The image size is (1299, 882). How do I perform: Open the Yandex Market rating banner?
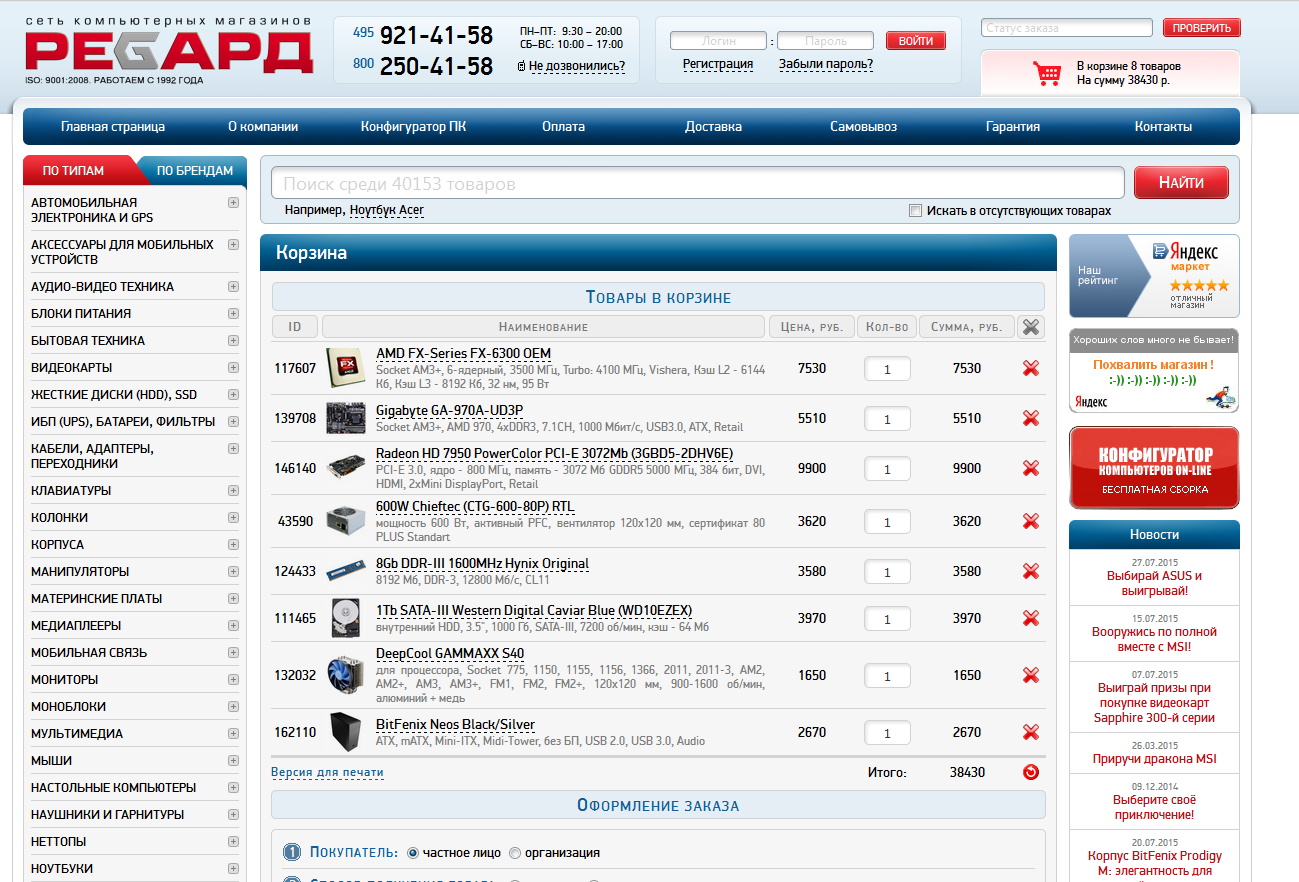click(1154, 277)
